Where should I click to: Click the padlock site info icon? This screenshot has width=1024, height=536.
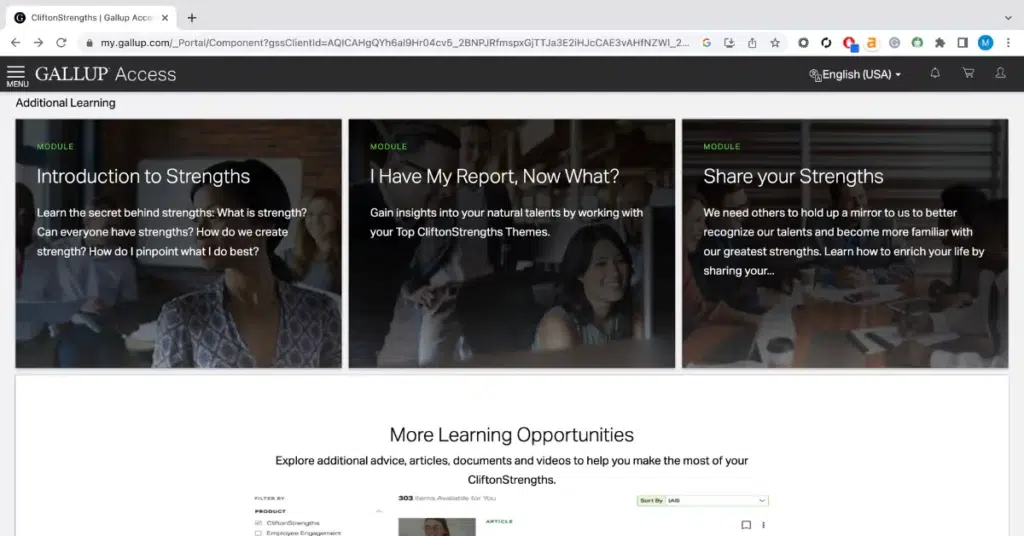click(89, 43)
